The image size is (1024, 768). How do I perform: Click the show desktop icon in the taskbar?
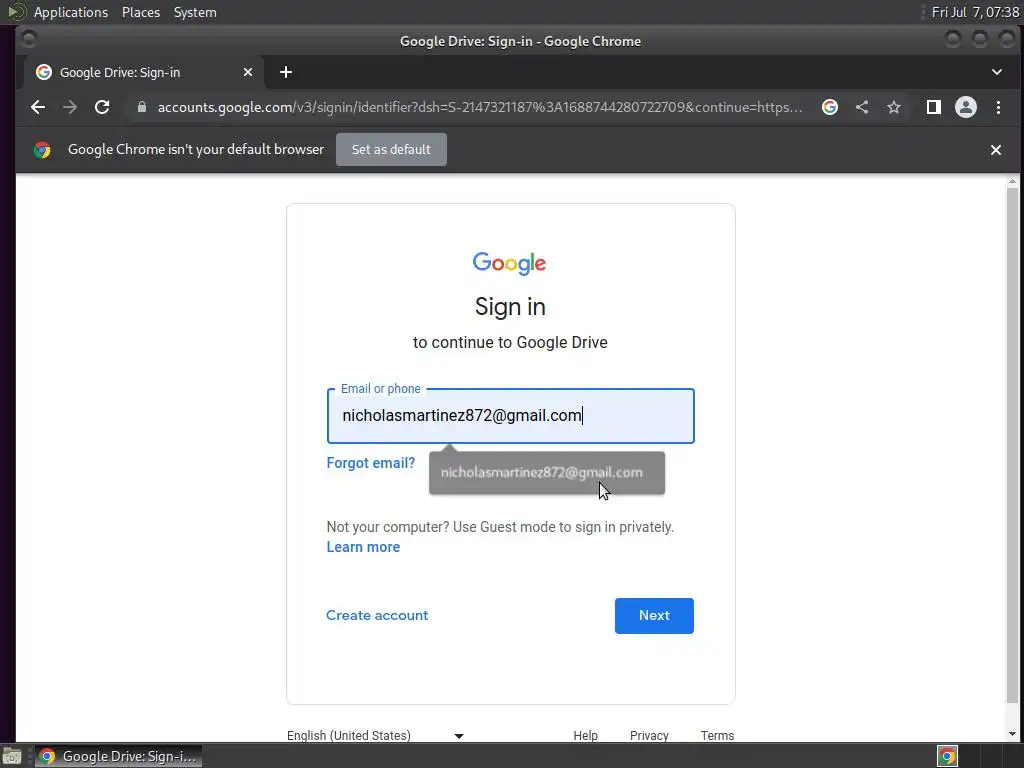[12, 756]
